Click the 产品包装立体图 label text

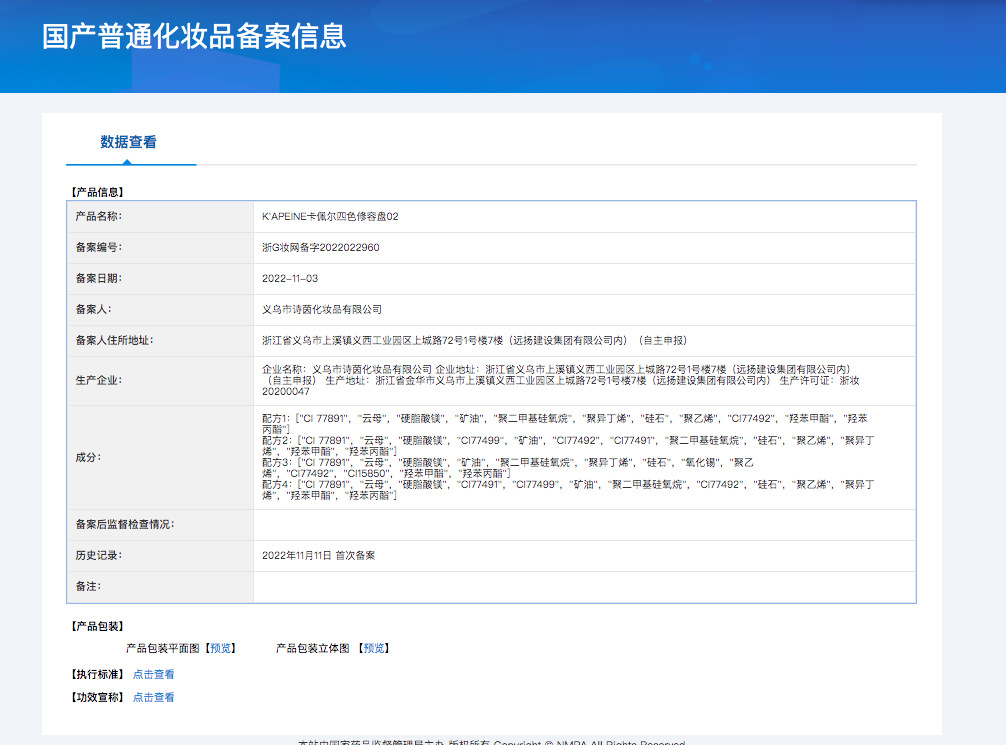313,648
